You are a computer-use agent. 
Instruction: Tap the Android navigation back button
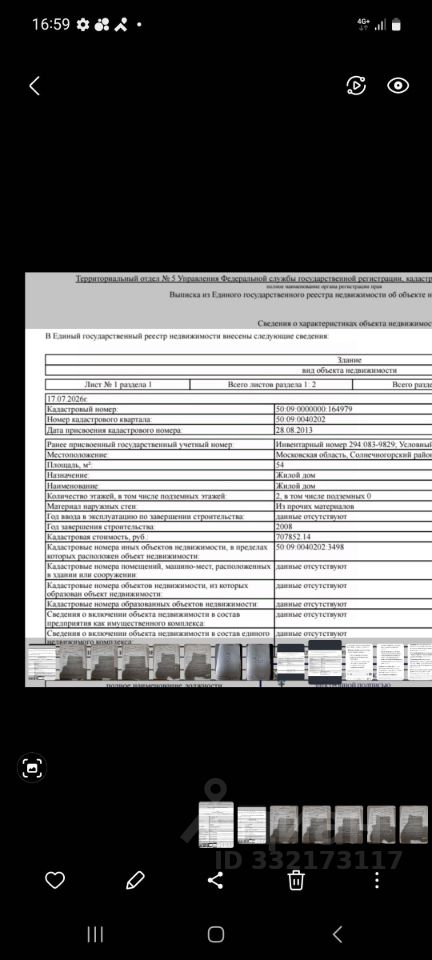[x=337, y=934]
